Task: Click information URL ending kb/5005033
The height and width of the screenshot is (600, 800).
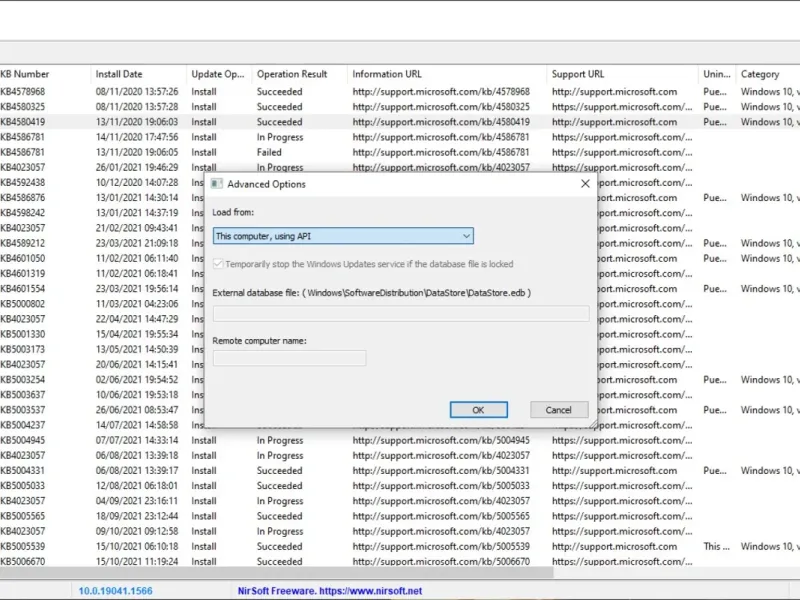Action: click(441, 486)
